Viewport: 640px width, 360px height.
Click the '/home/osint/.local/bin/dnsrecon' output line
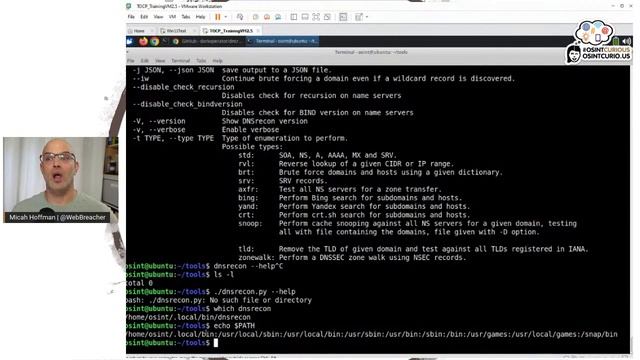coord(189,317)
